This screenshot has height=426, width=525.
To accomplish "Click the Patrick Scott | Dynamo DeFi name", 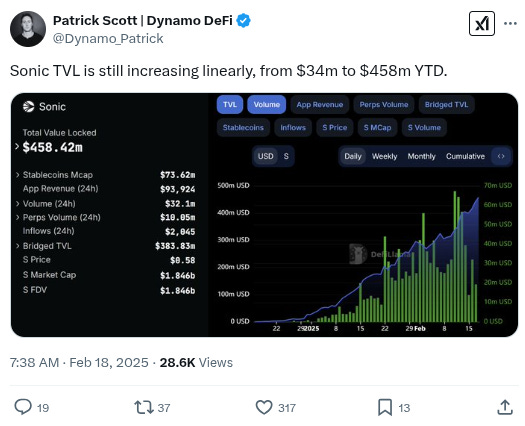I will 143,20.
